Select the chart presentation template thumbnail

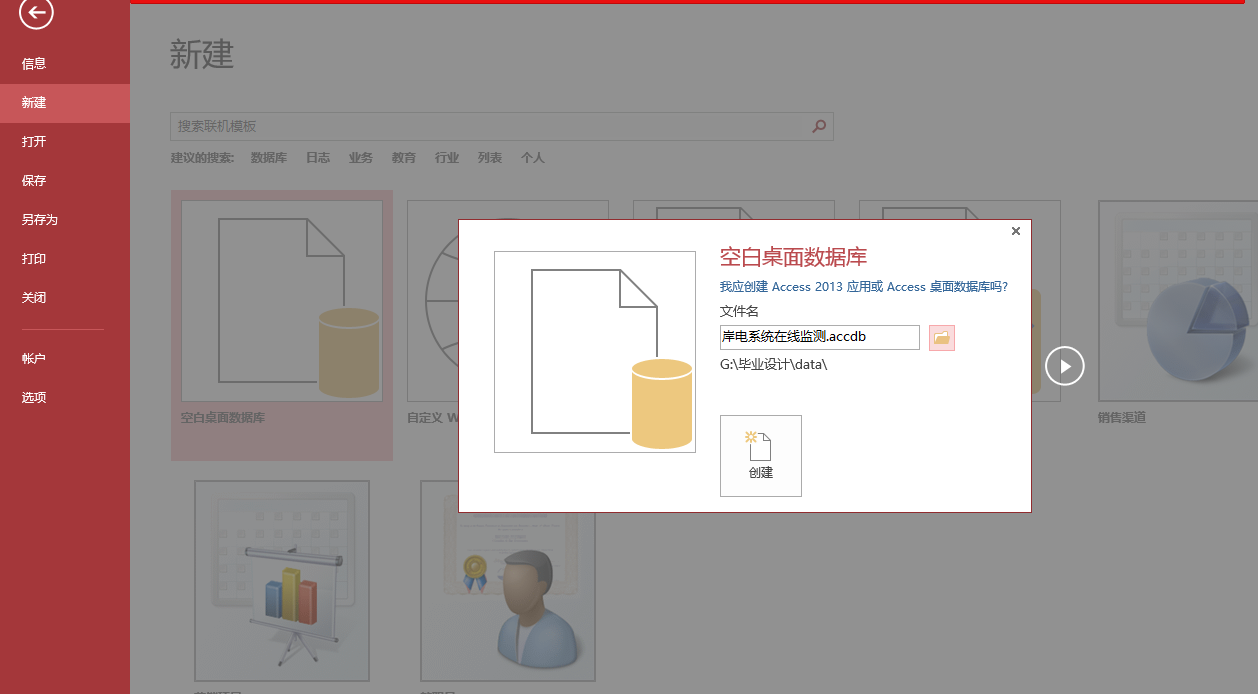(x=282, y=581)
